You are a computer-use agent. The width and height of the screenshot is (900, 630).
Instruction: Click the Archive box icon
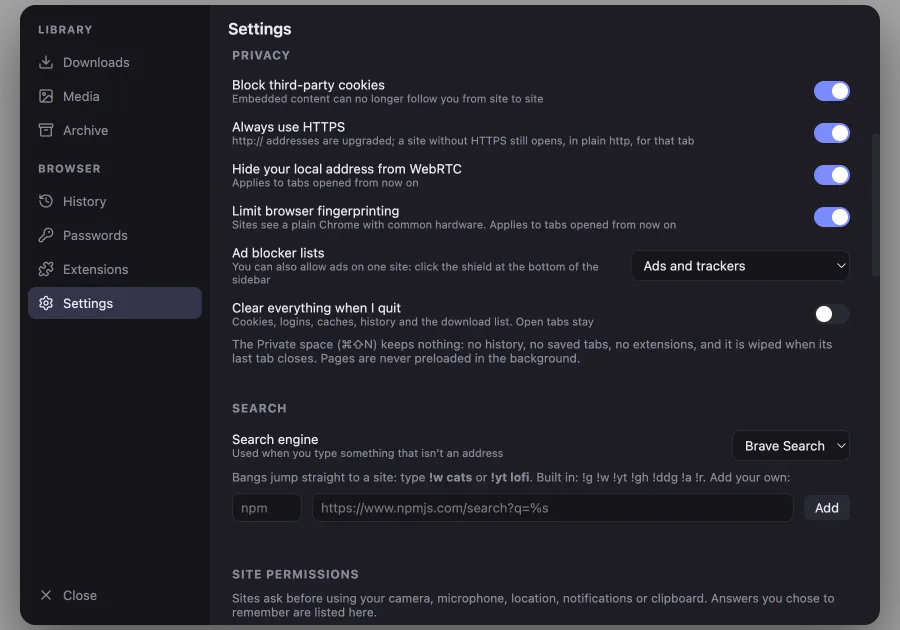[x=46, y=130]
